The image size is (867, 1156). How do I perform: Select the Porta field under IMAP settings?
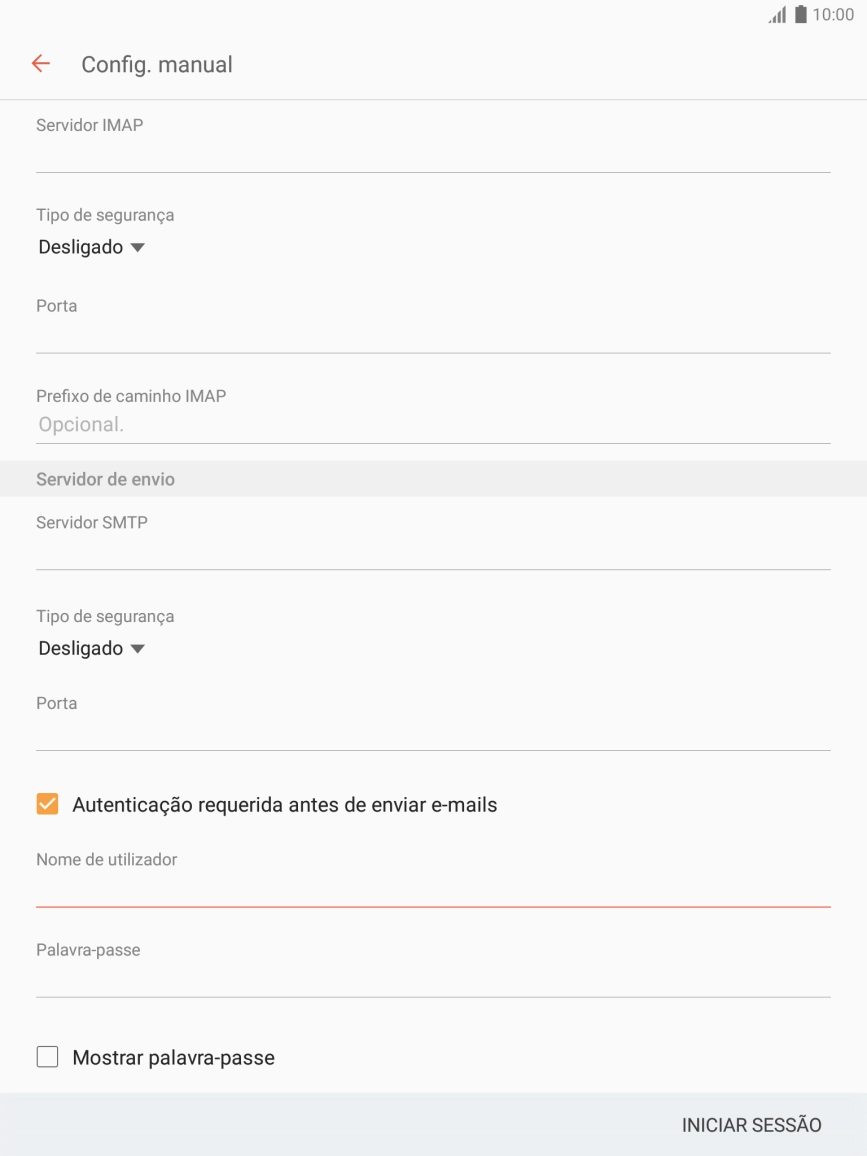433,335
